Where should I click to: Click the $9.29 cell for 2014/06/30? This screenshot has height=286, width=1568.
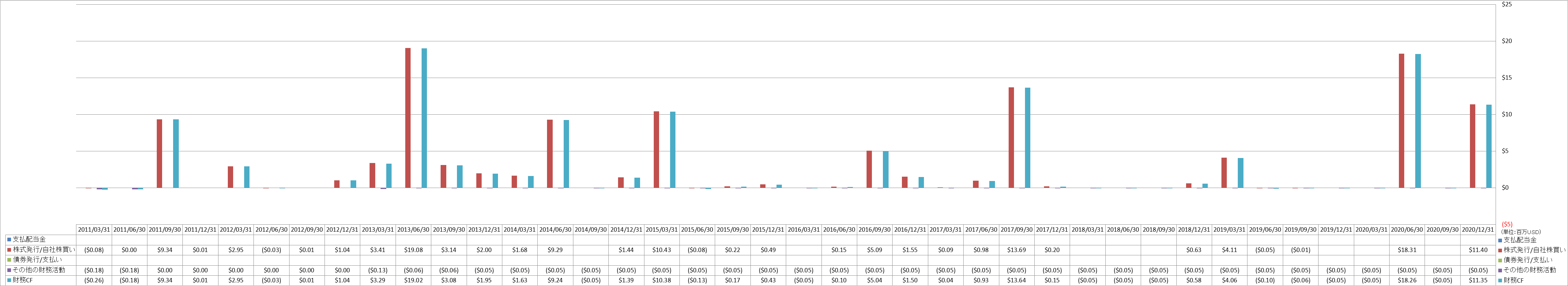point(555,250)
